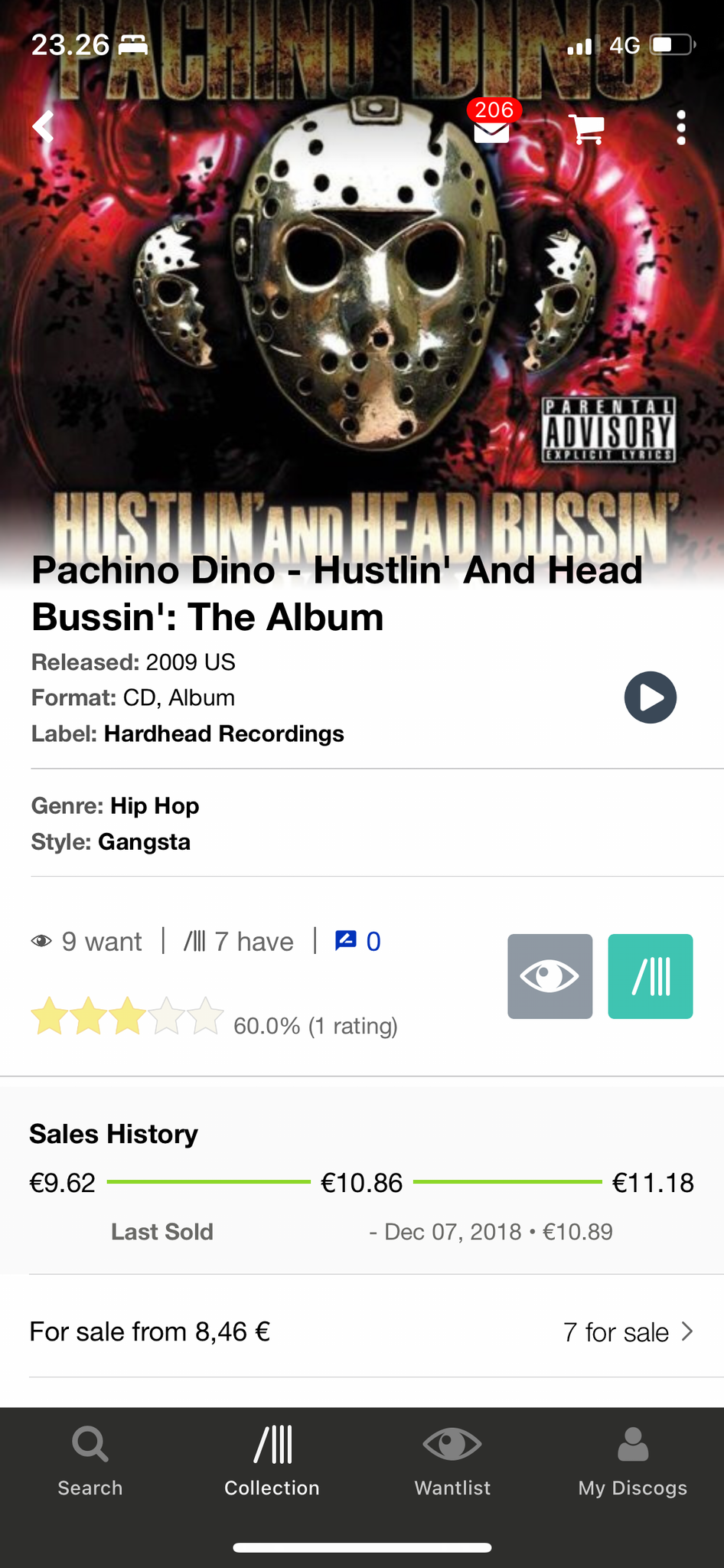Rate the release by tapping the stars
Image resolution: width=724 pixels, height=1568 pixels.
coord(127,1018)
